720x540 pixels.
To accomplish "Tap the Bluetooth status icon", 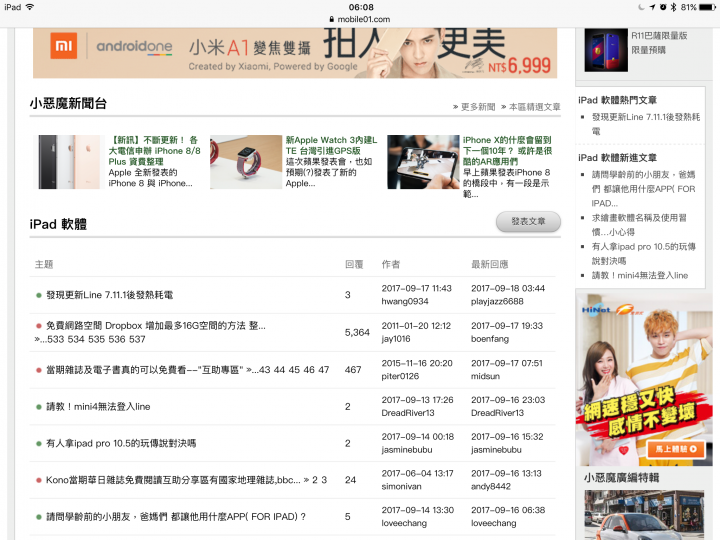I will [x=674, y=7].
